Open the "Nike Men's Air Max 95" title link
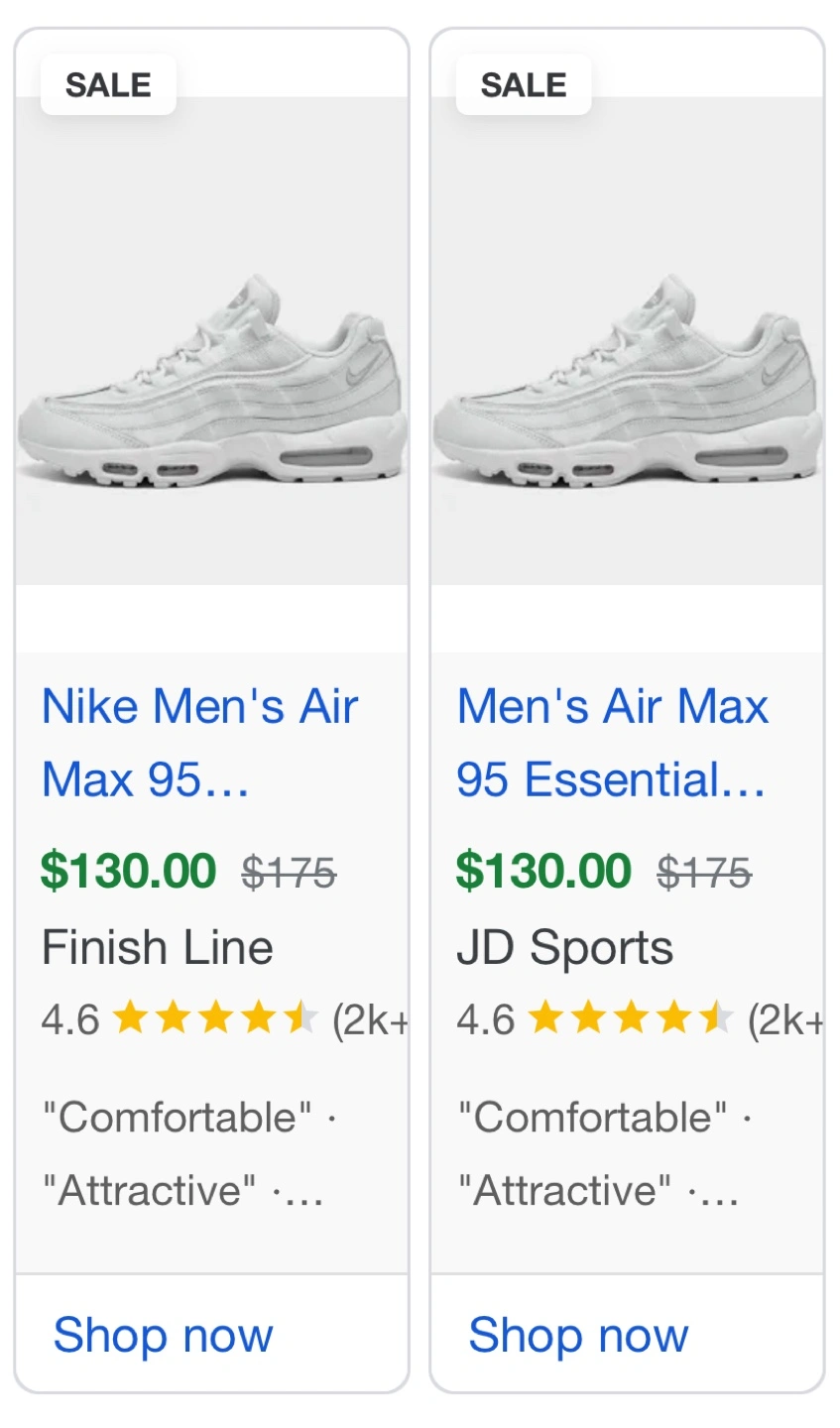The image size is (840, 1428). pyautogui.click(x=199, y=743)
